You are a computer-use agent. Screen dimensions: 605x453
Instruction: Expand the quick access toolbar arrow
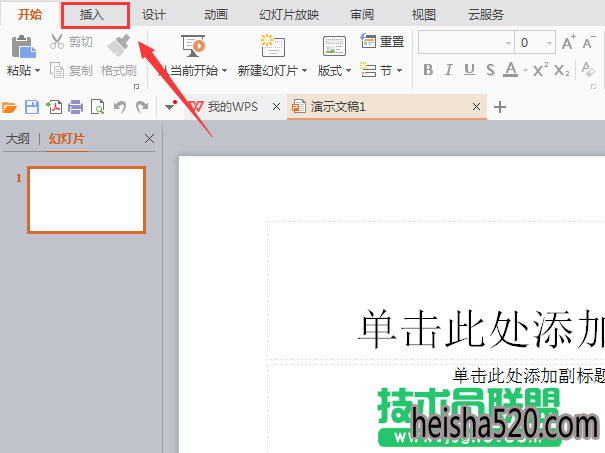click(169, 107)
